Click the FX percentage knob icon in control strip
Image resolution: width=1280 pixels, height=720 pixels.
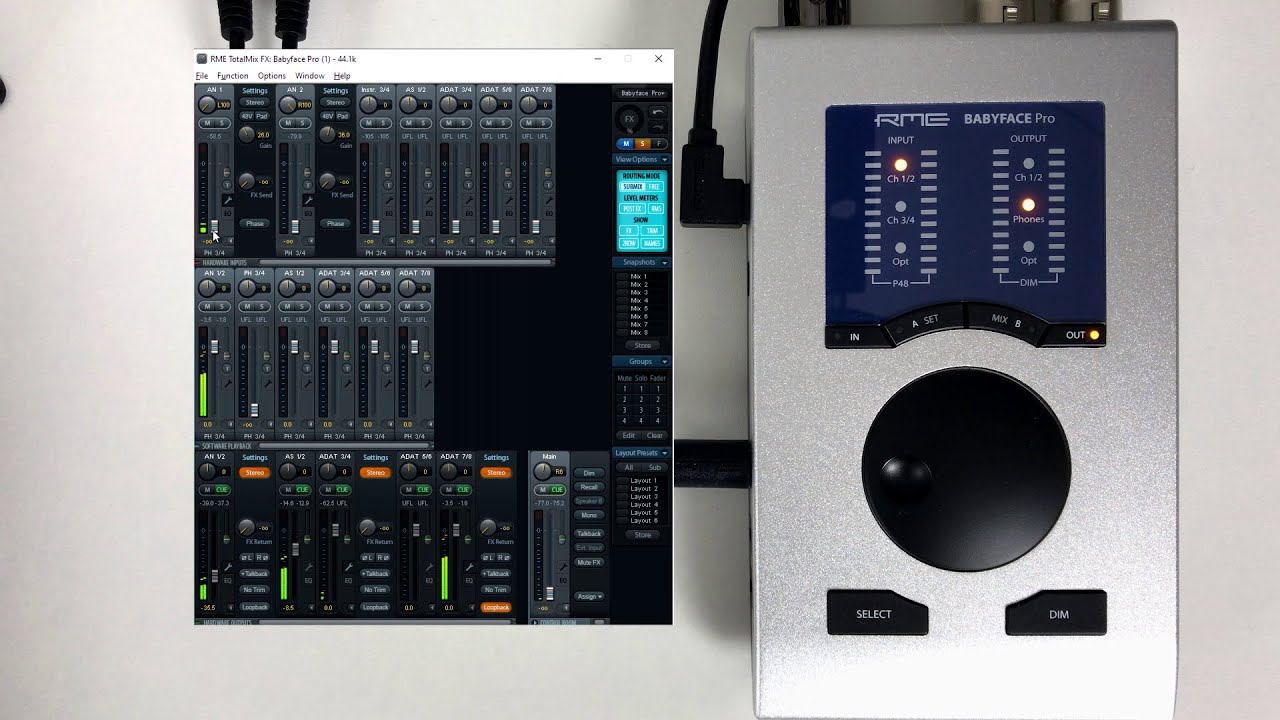click(629, 119)
